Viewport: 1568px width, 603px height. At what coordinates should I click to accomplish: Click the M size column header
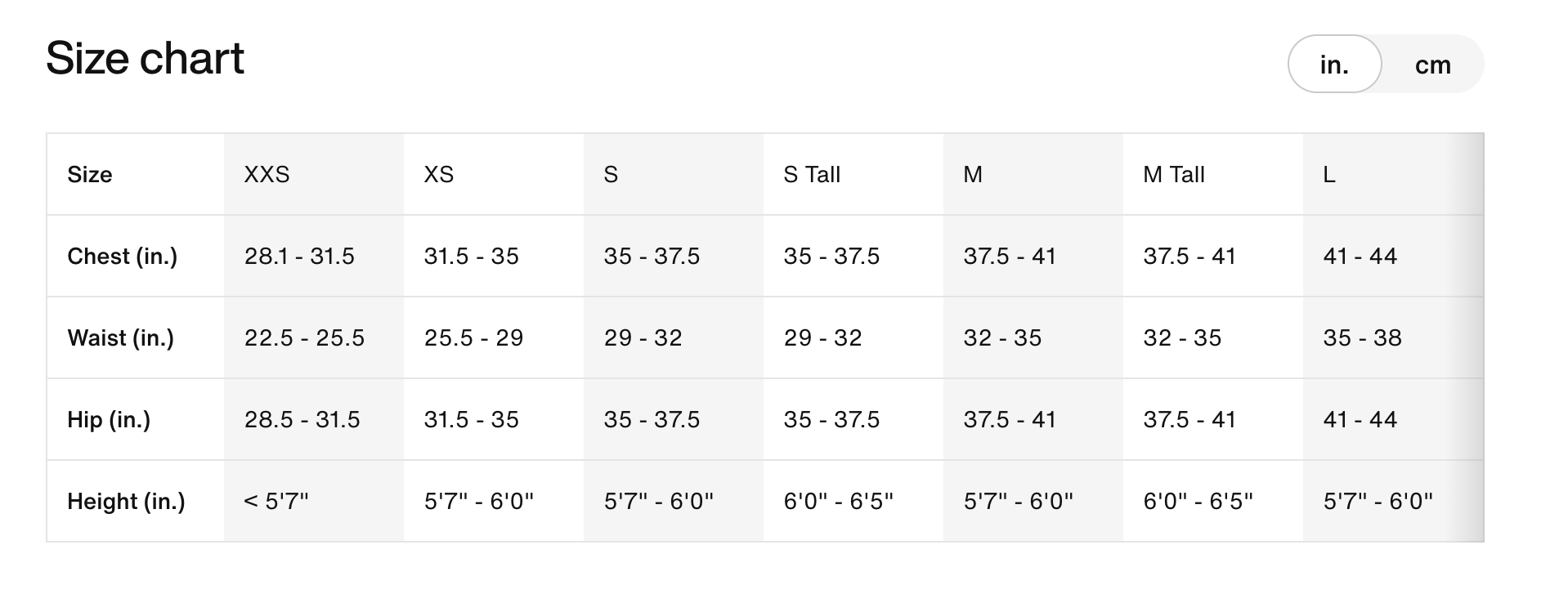point(973,174)
